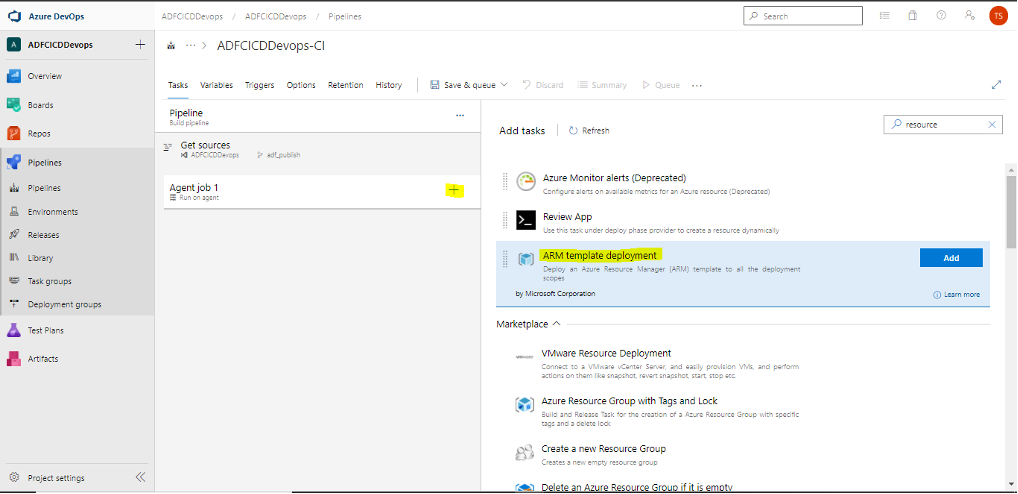Viewport: 1018px width, 494px height.
Task: Open the ellipsis beside pipeline title
Action: [190, 45]
